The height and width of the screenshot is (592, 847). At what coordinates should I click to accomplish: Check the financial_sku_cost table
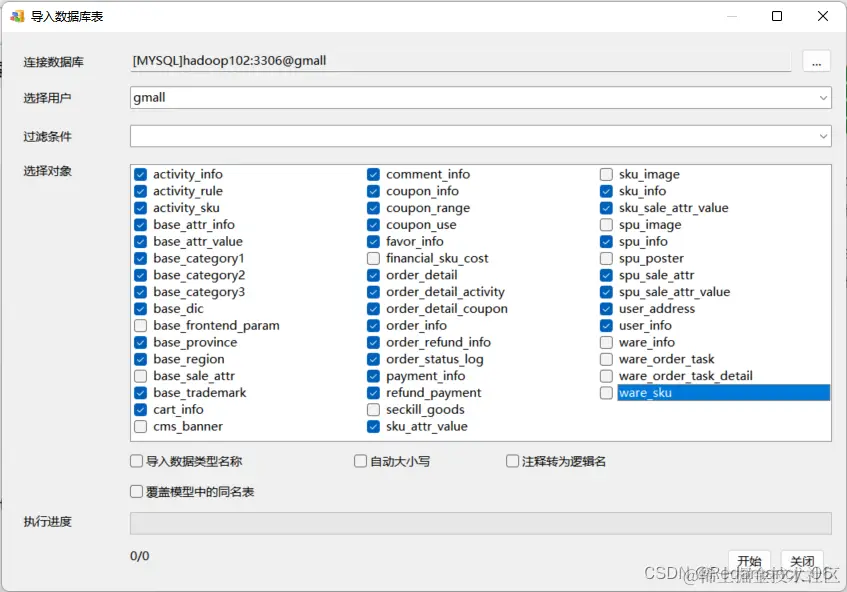(x=374, y=258)
